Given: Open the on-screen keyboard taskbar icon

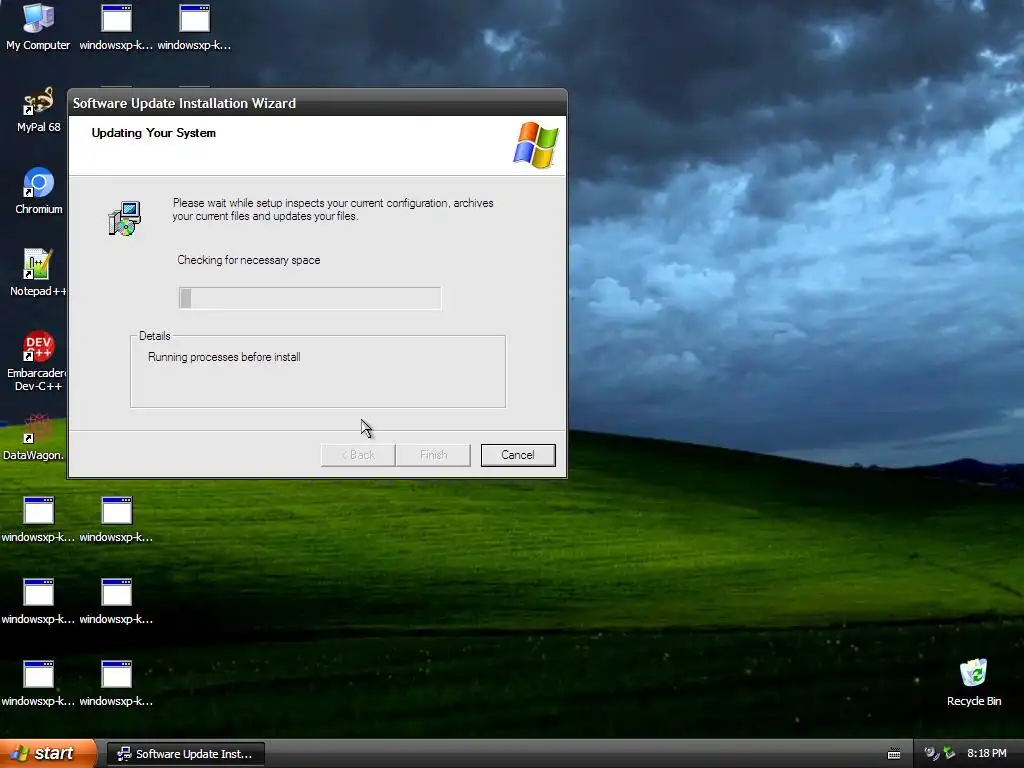Looking at the screenshot, I should (x=894, y=754).
